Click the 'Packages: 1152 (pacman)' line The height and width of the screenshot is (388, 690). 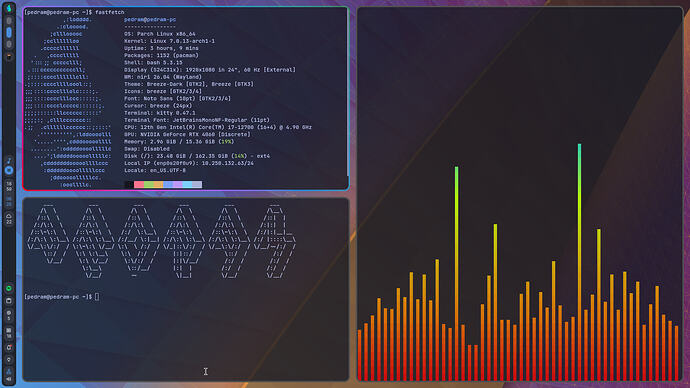161,55
